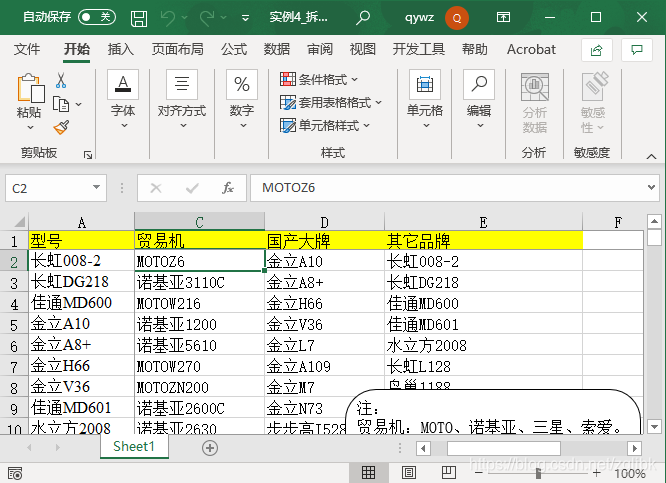Switch to 开发工具 tab
666x483 pixels.
418,49
